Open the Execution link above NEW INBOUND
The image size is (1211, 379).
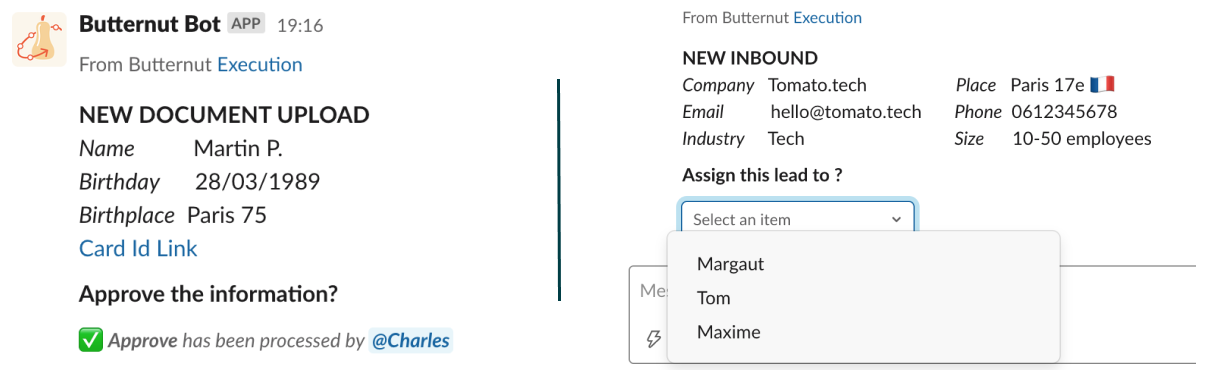point(827,18)
